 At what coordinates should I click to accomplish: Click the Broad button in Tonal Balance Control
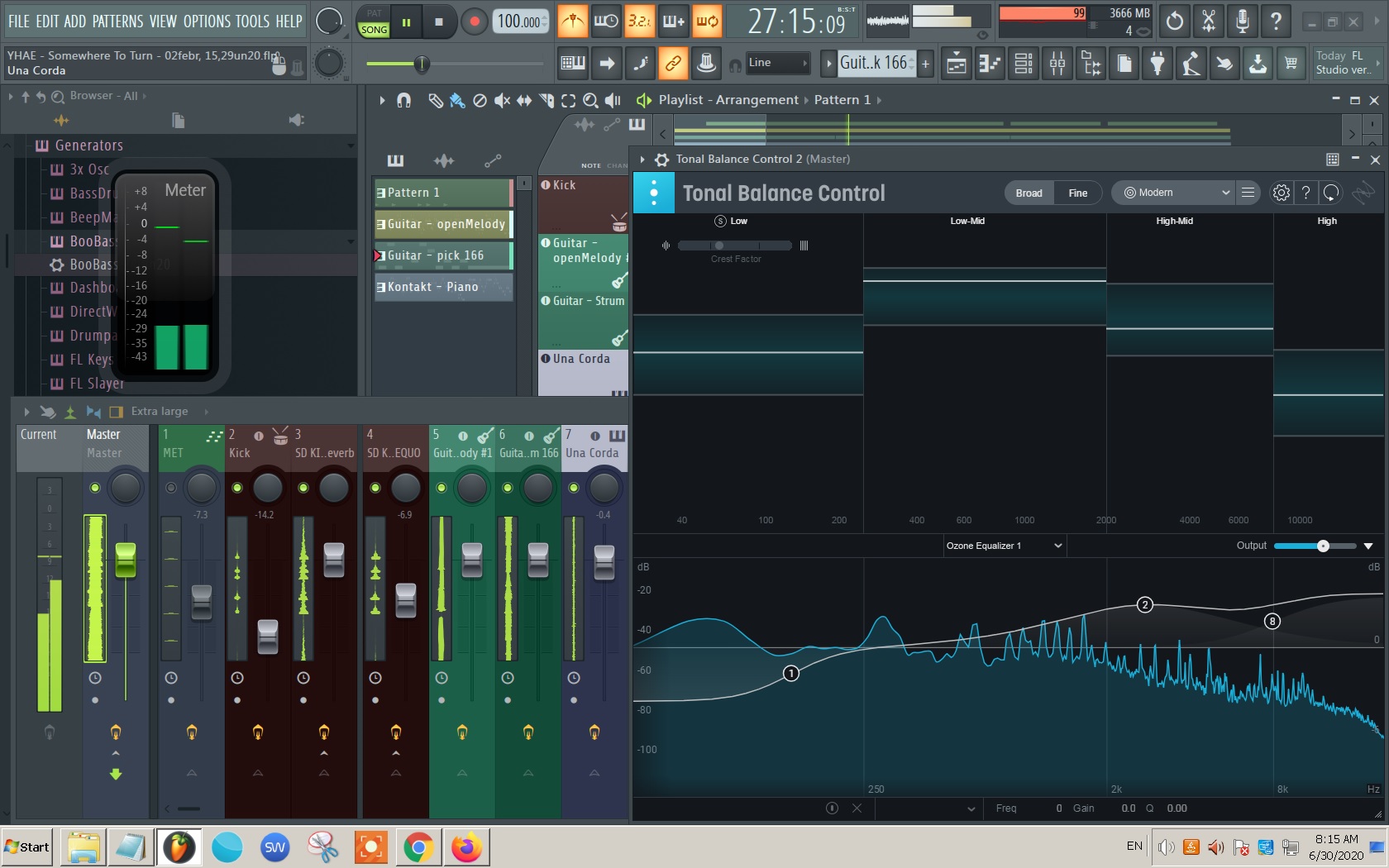[x=1028, y=193]
